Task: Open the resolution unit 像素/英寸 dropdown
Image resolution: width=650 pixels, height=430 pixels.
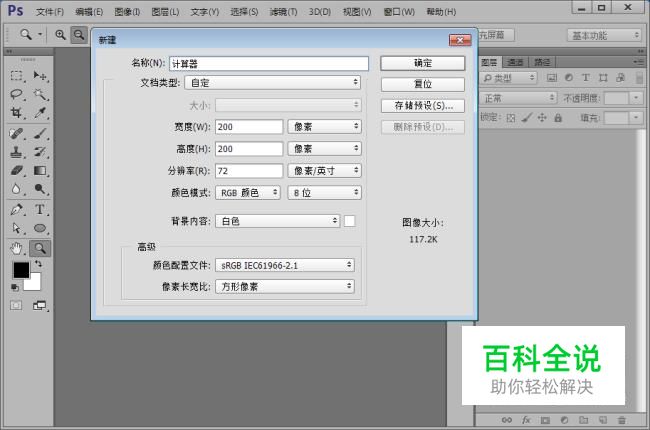Action: 325,170
